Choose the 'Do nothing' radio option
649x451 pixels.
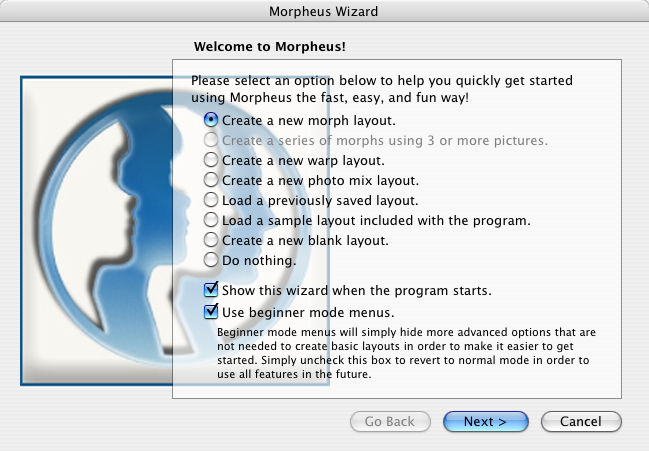pyautogui.click(x=211, y=260)
